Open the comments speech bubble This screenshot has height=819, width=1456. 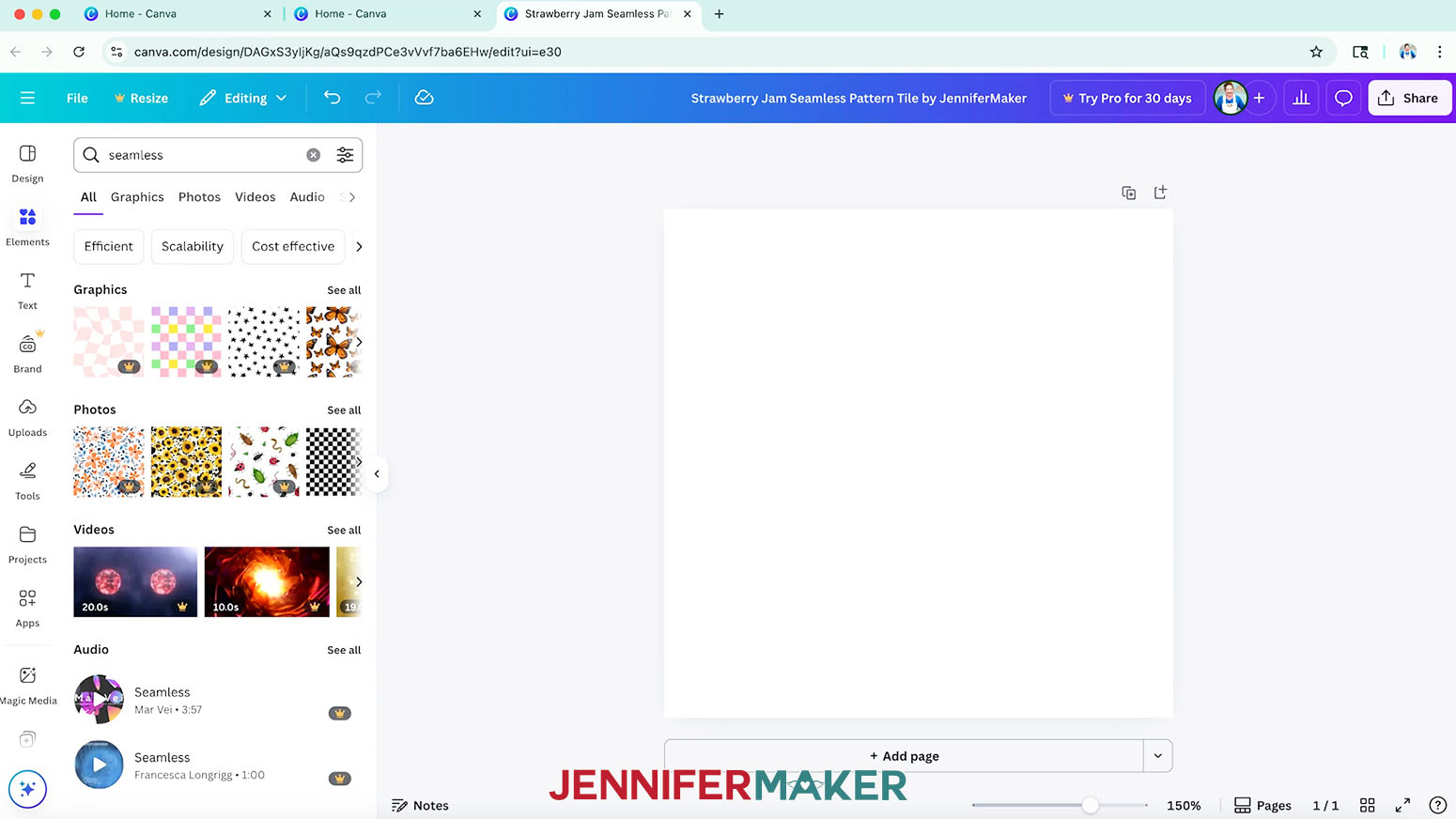[1343, 98]
